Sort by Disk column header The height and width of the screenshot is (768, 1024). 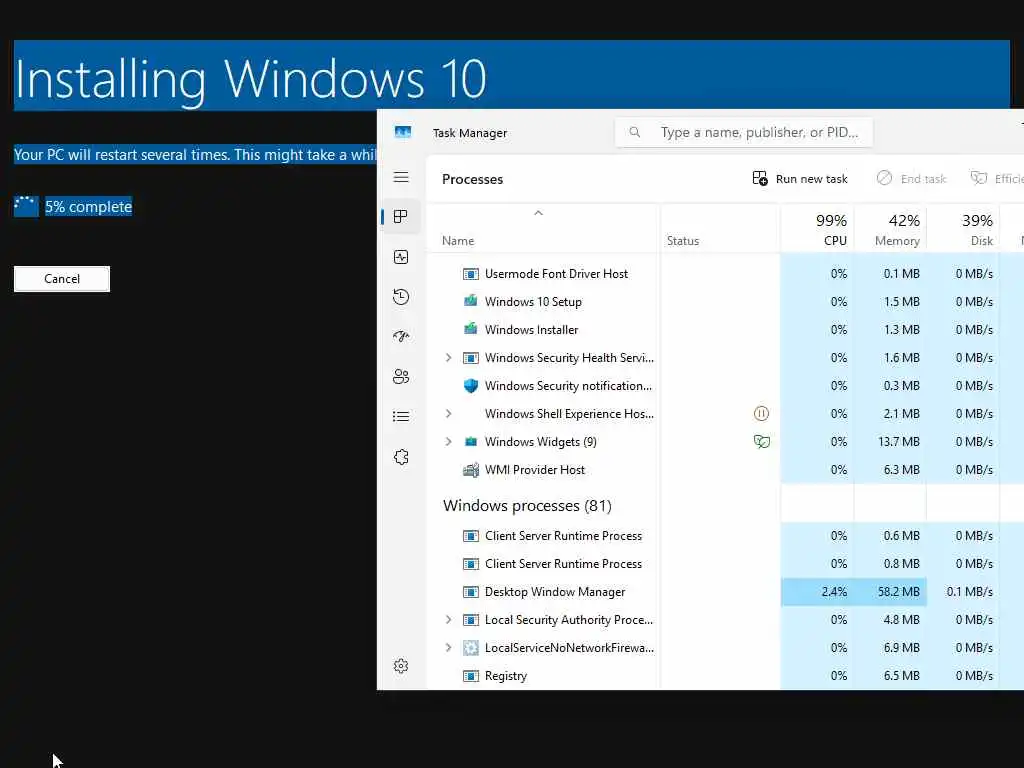click(x=964, y=230)
